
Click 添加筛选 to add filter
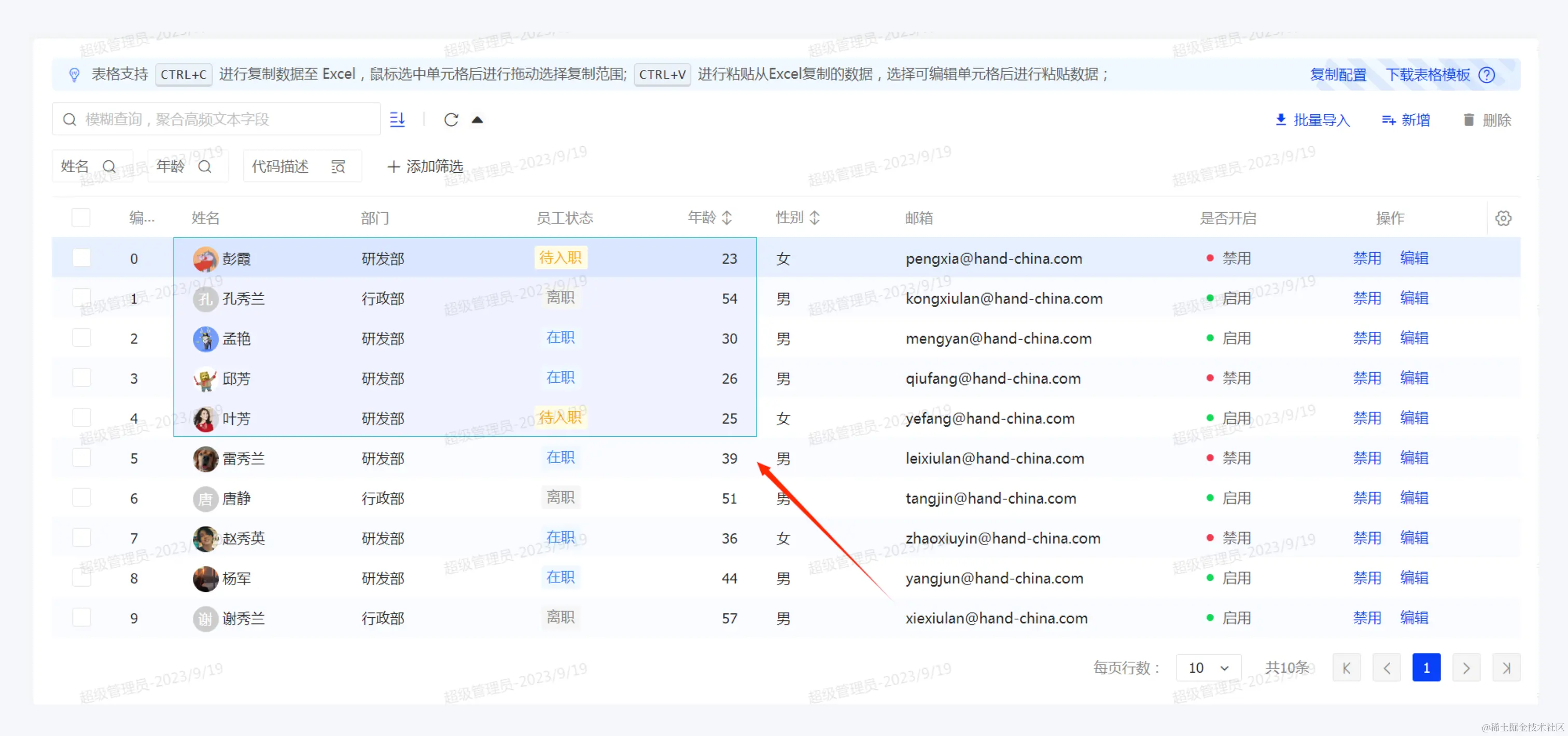tap(426, 166)
